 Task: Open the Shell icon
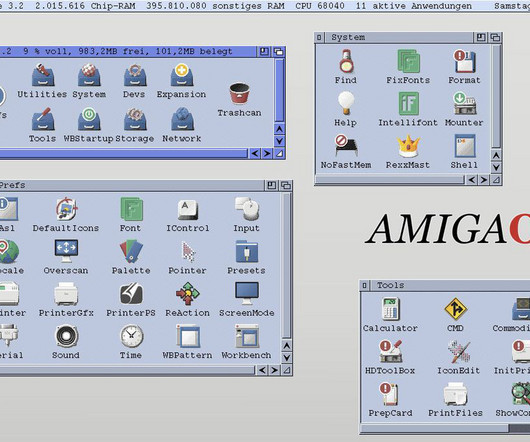pyautogui.click(x=465, y=146)
